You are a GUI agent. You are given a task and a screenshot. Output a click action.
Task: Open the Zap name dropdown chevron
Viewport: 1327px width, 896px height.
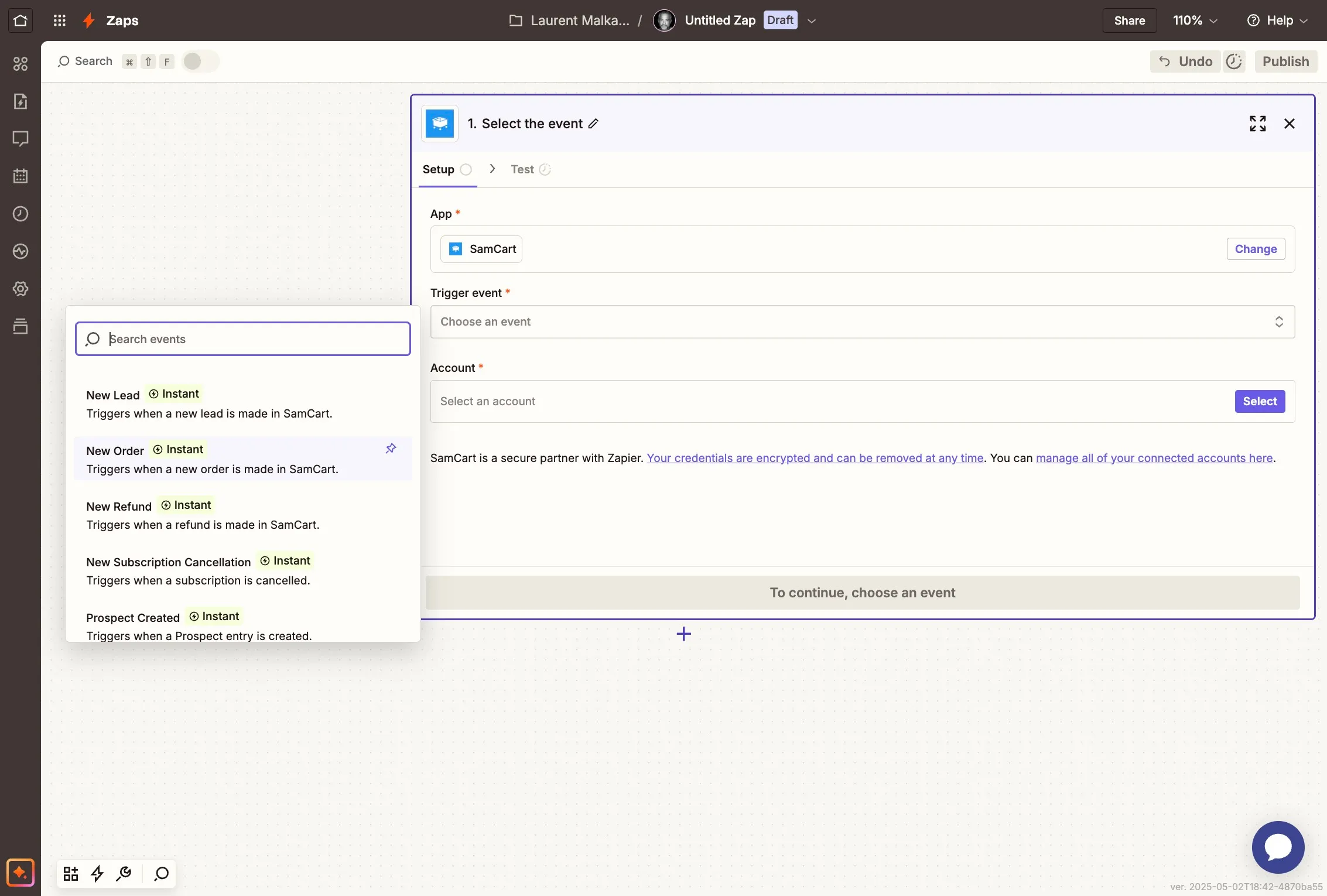811,20
